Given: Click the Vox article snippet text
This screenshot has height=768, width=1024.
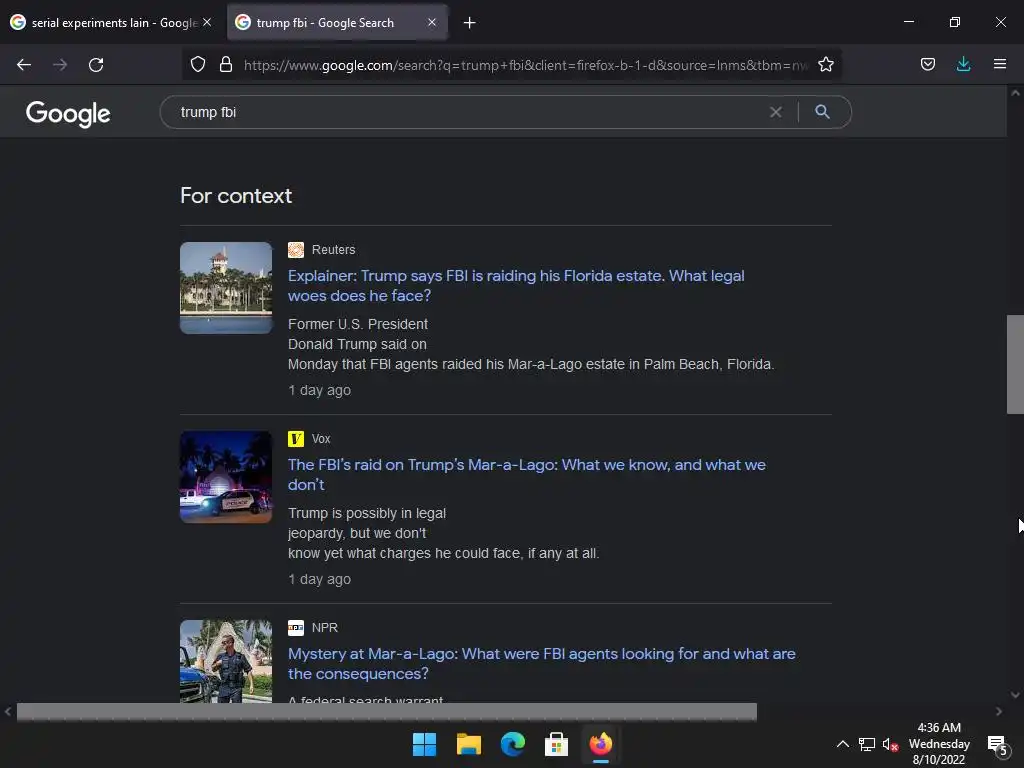Looking at the screenshot, I should pos(443,534).
